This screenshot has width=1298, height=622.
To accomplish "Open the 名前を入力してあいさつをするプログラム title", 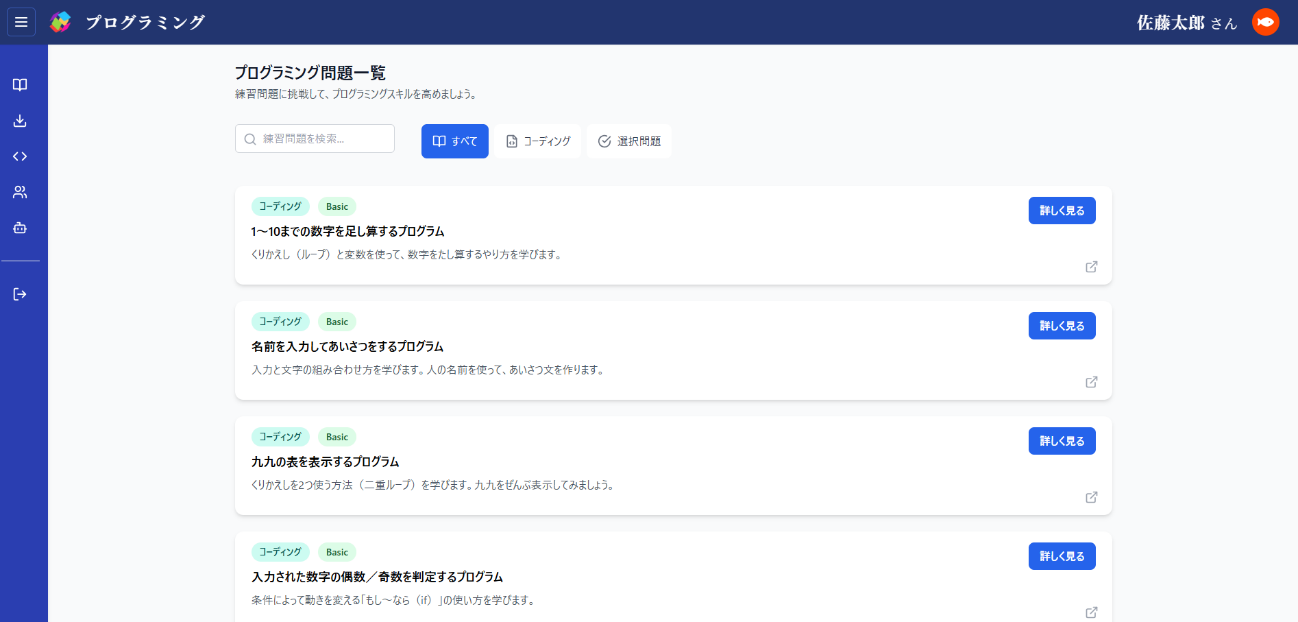I will click(347, 347).
